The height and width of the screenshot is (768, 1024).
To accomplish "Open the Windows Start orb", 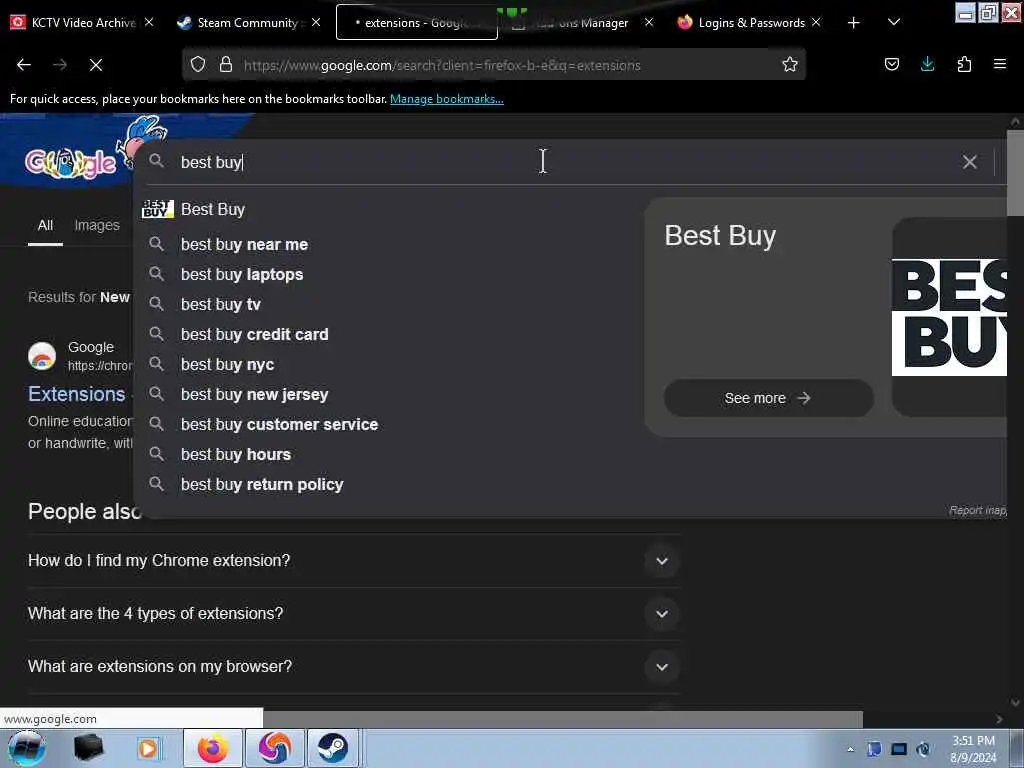I will 27,748.
